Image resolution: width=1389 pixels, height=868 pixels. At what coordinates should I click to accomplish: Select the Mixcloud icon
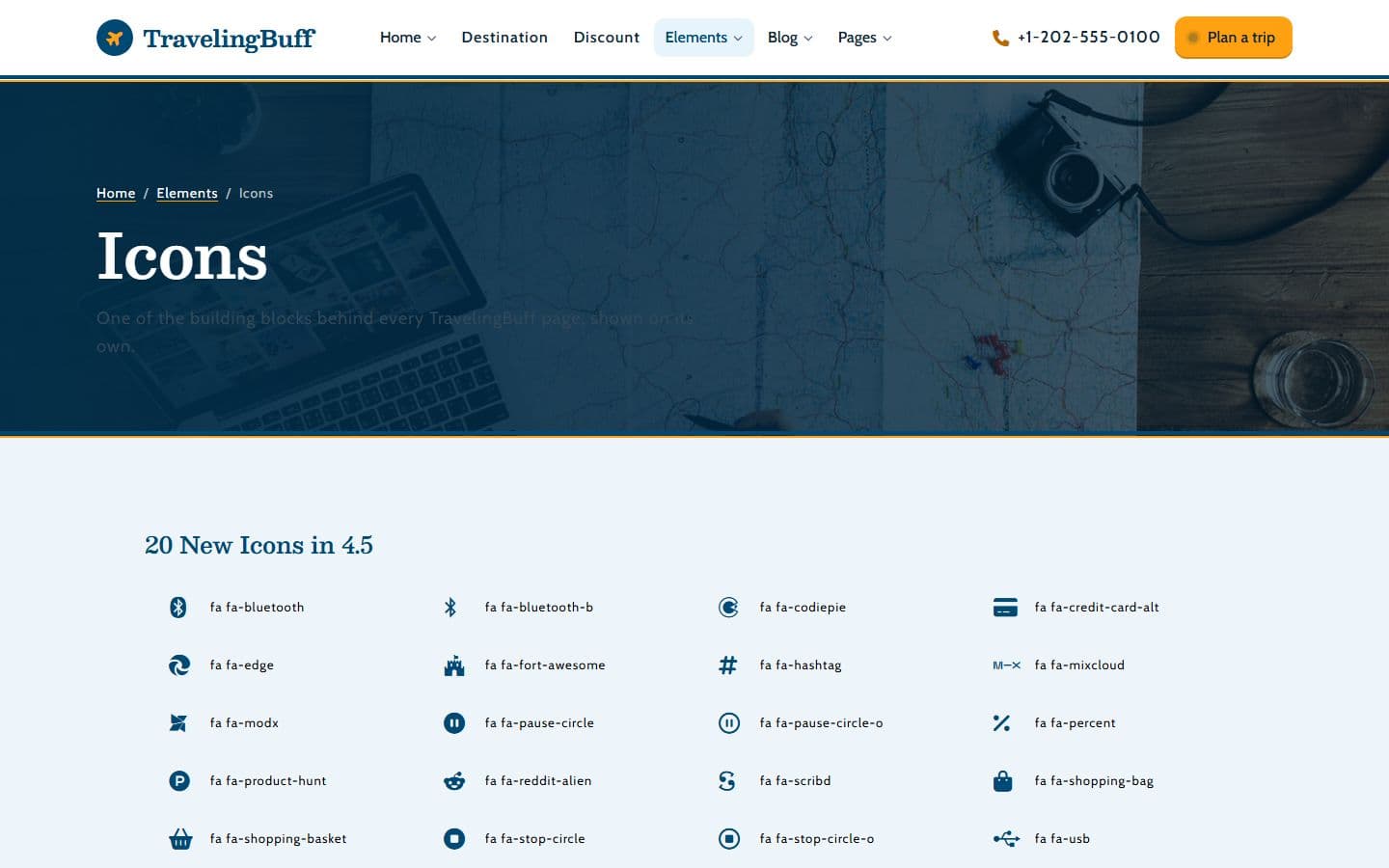[x=1006, y=665]
